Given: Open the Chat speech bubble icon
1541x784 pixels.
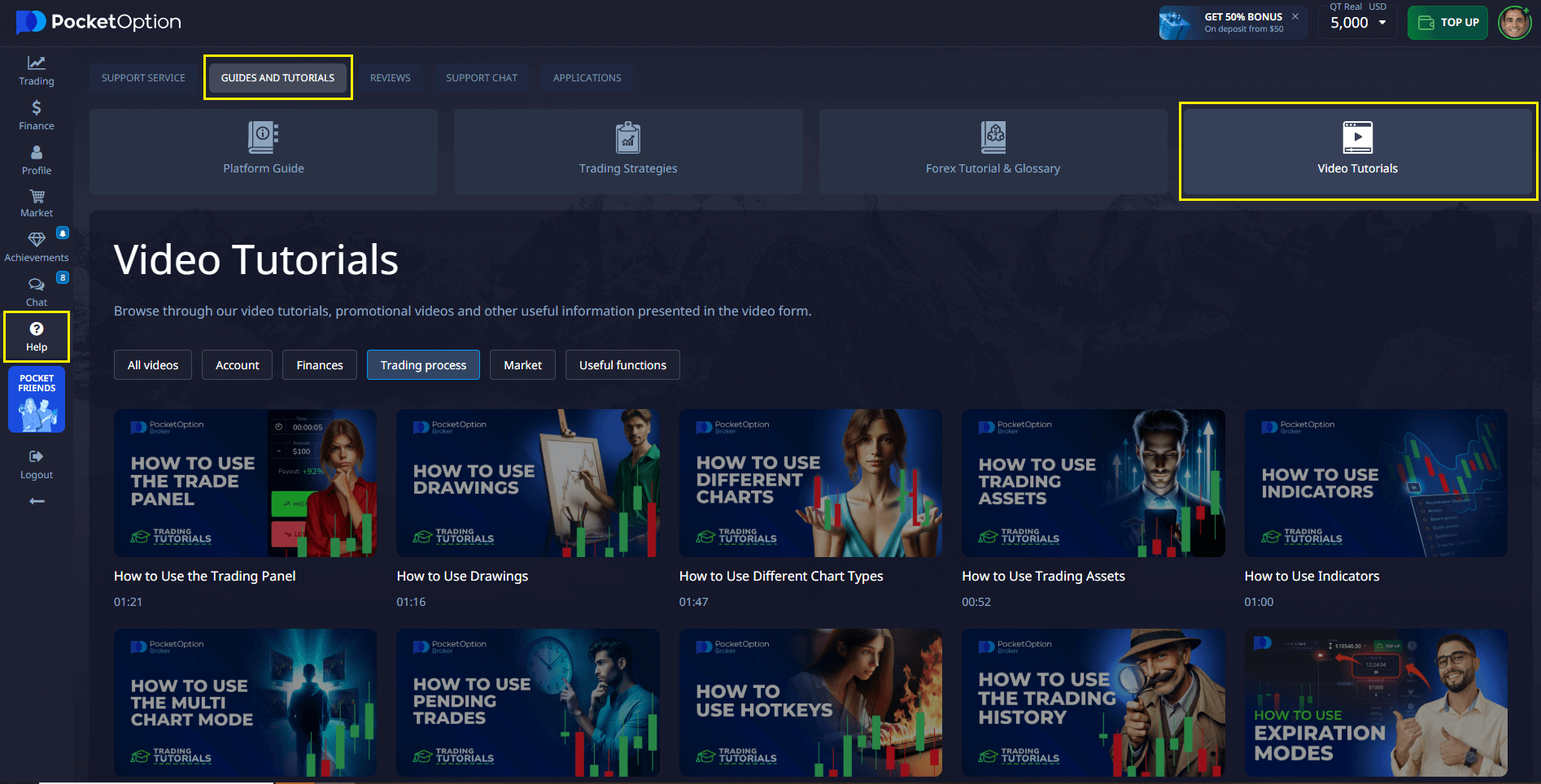Looking at the screenshot, I should click(x=37, y=285).
